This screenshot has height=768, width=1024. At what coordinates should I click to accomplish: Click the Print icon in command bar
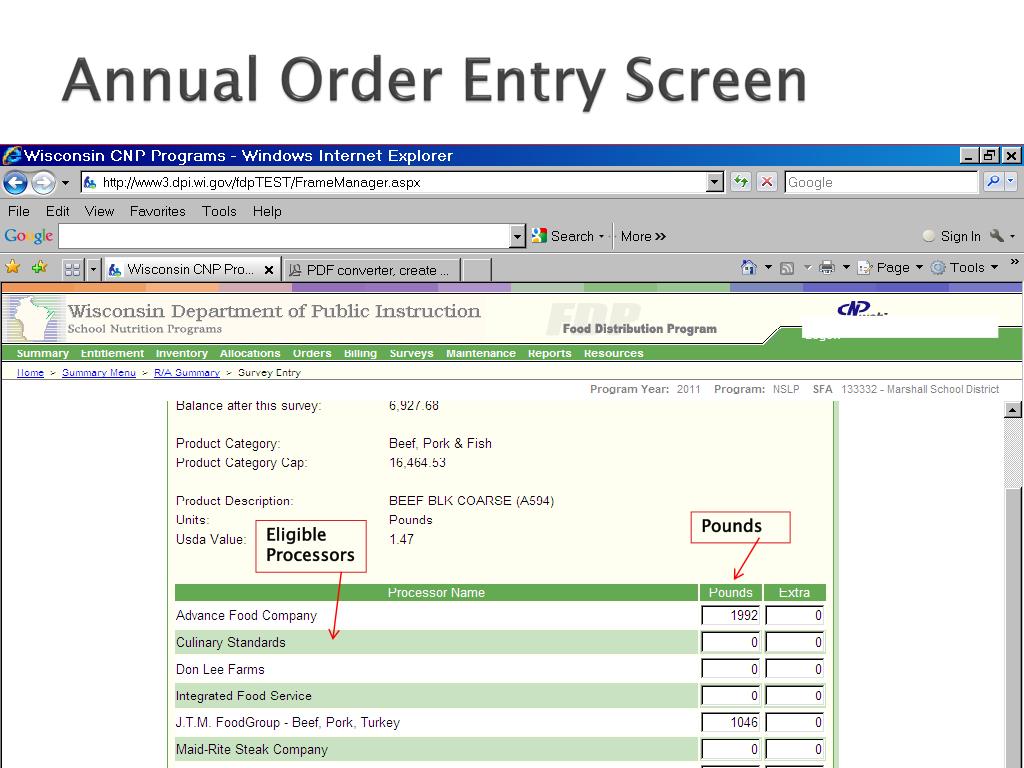pos(827,267)
